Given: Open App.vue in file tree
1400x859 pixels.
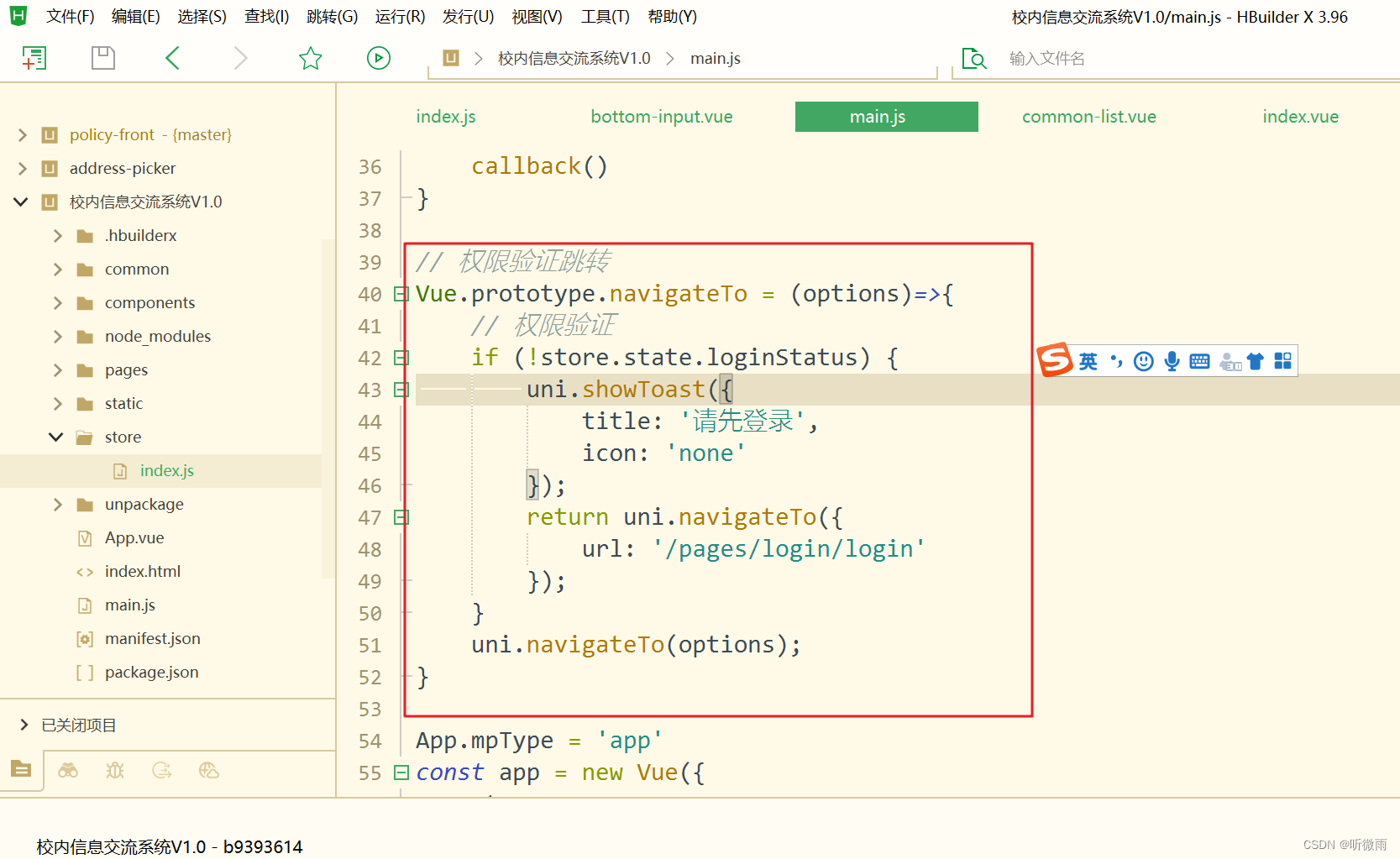Looking at the screenshot, I should [134, 537].
